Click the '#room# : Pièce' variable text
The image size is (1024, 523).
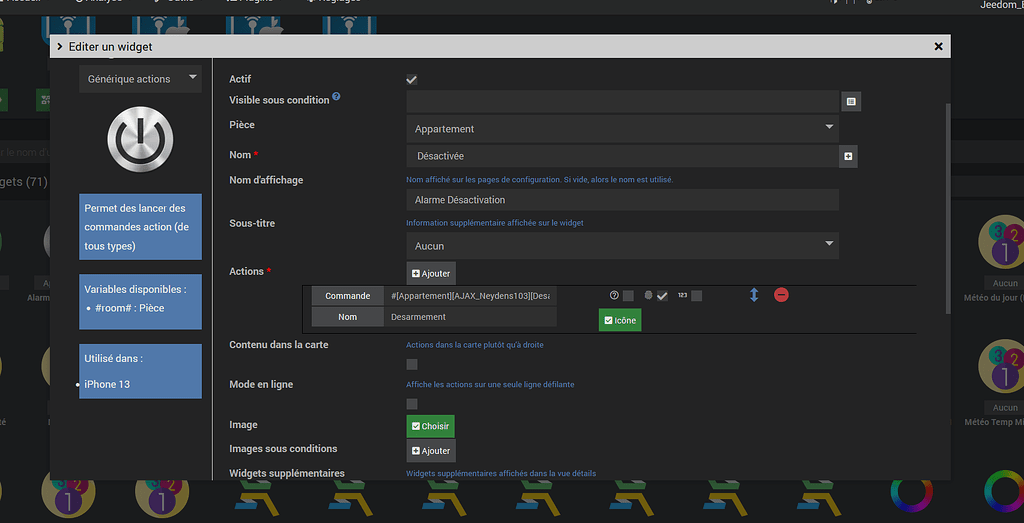tap(129, 308)
